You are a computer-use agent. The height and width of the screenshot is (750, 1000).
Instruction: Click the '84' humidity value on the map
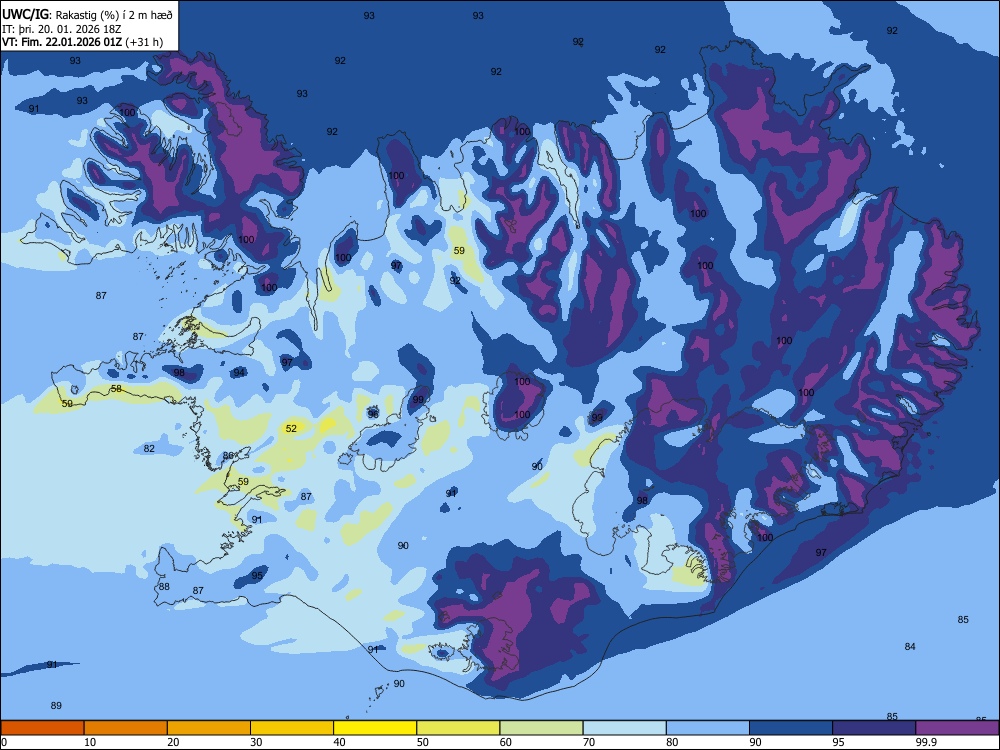pyautogui.click(x=910, y=647)
